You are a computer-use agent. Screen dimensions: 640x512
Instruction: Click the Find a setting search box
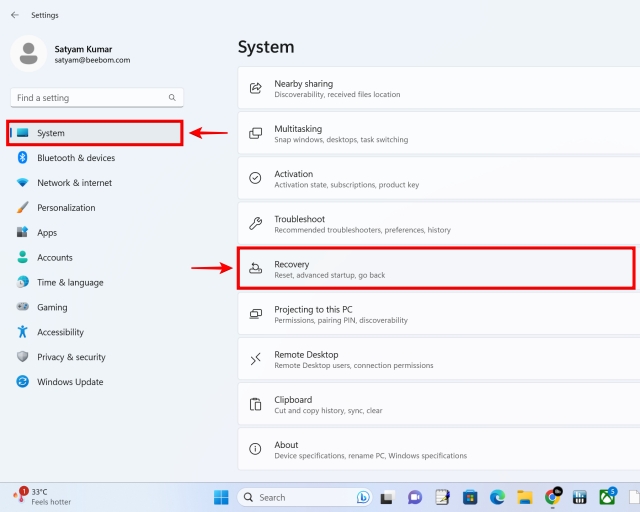point(97,98)
